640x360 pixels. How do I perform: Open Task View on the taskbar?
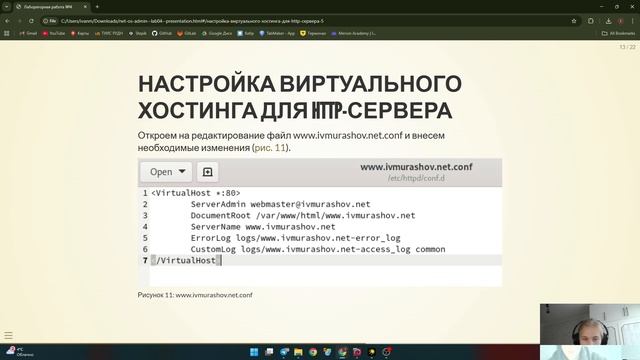point(269,352)
